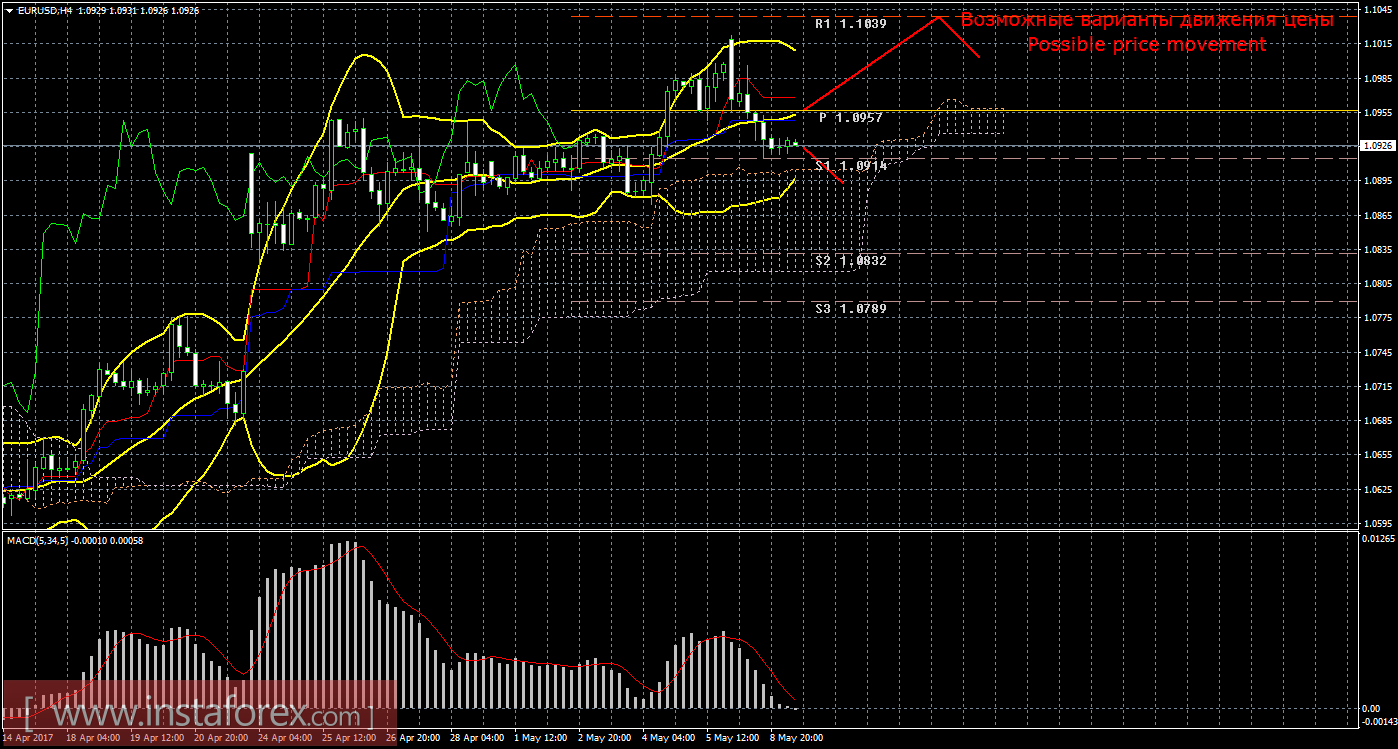The height and width of the screenshot is (749, 1398).
Task: Click the S3 1.0789 support label
Action: [851, 309]
